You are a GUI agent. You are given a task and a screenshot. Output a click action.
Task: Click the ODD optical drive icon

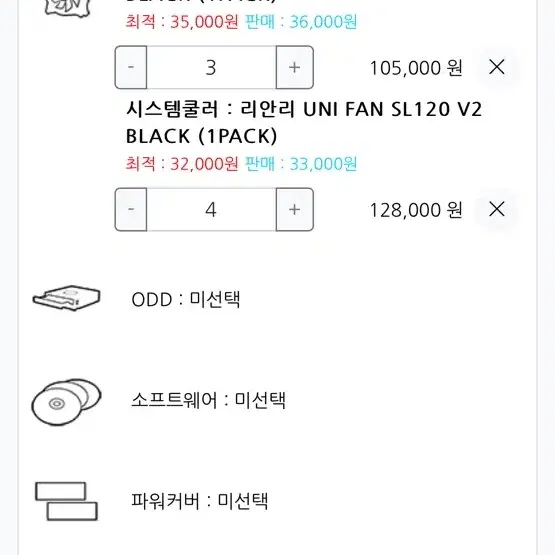[67, 298]
